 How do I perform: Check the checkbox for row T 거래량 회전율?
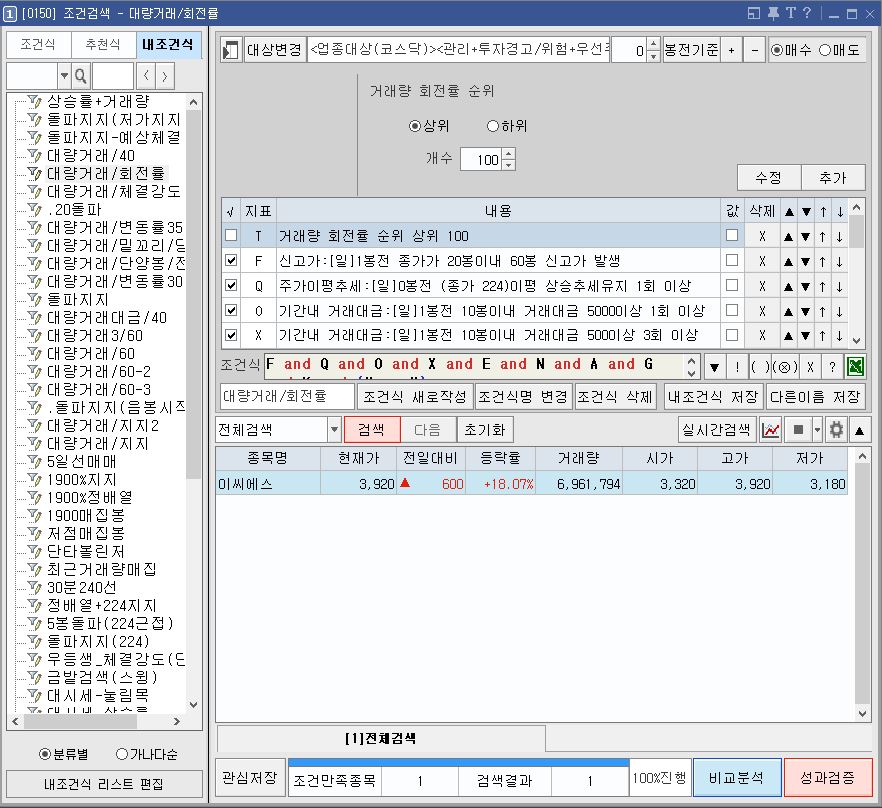[232, 236]
